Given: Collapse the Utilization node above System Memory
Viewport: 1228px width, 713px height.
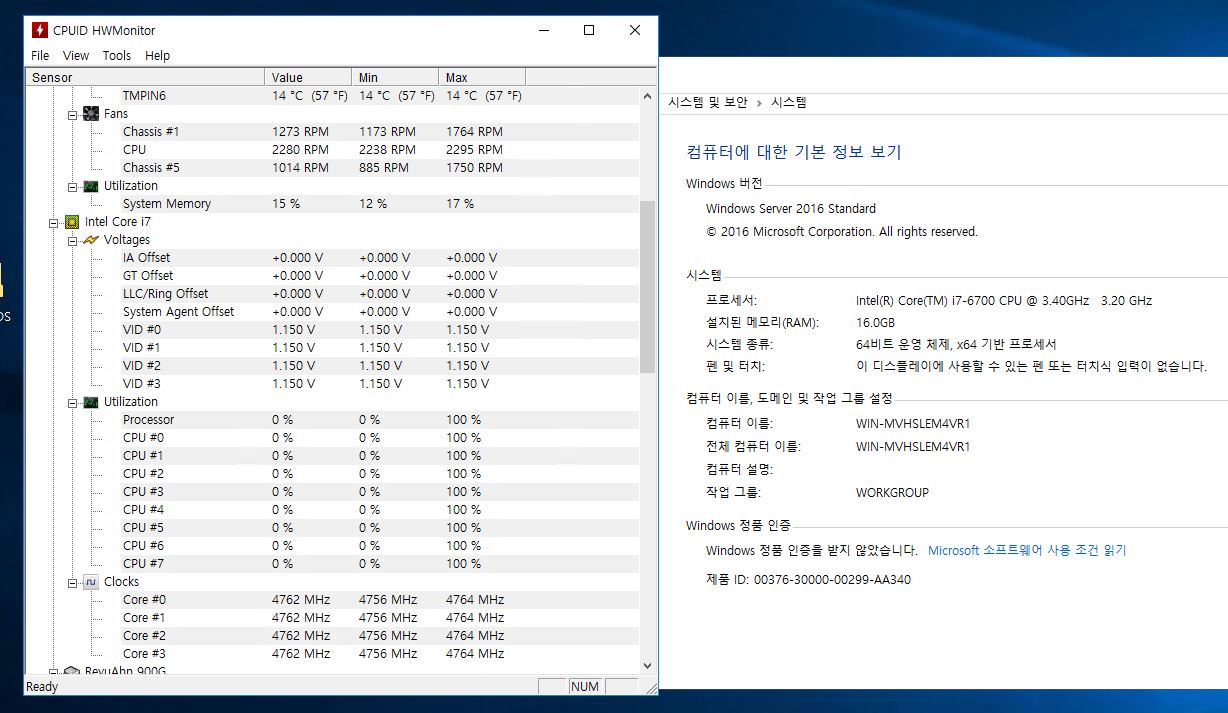Looking at the screenshot, I should (x=73, y=186).
